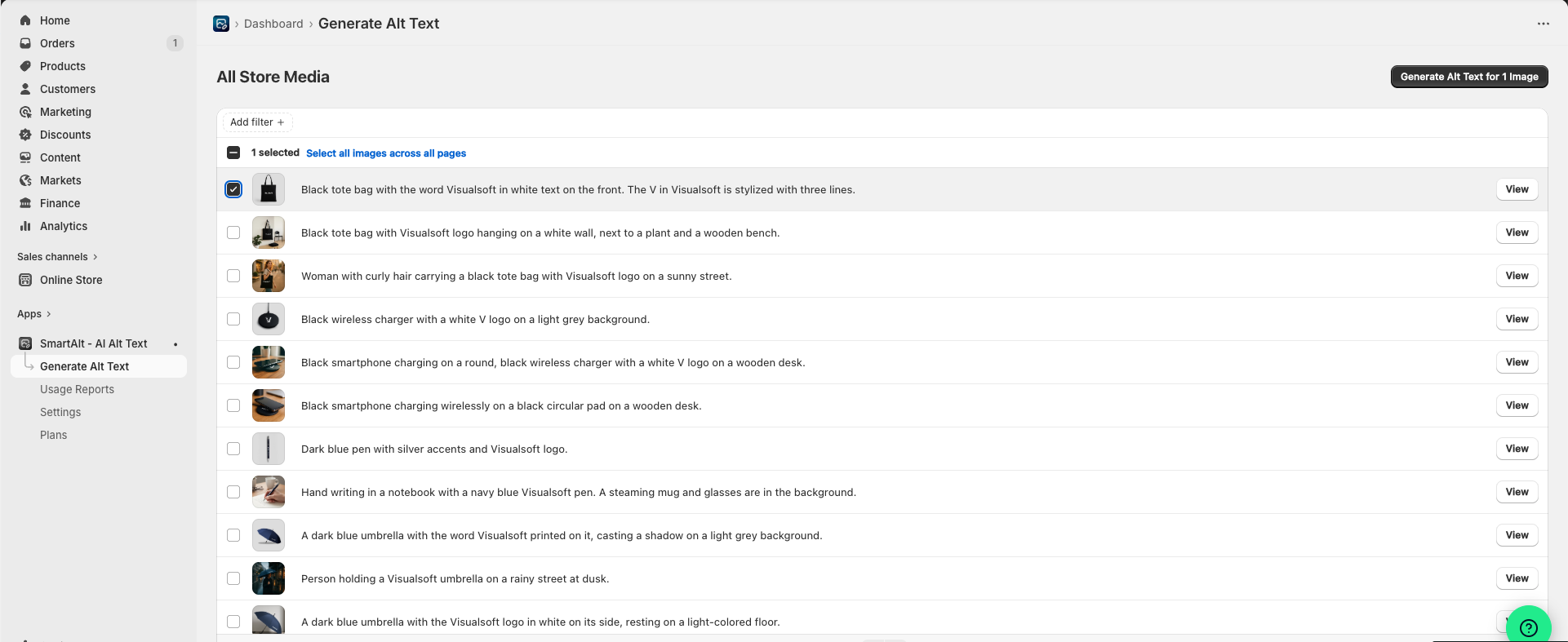Click the Home icon in sidebar
The image size is (1568, 642).
(25, 20)
